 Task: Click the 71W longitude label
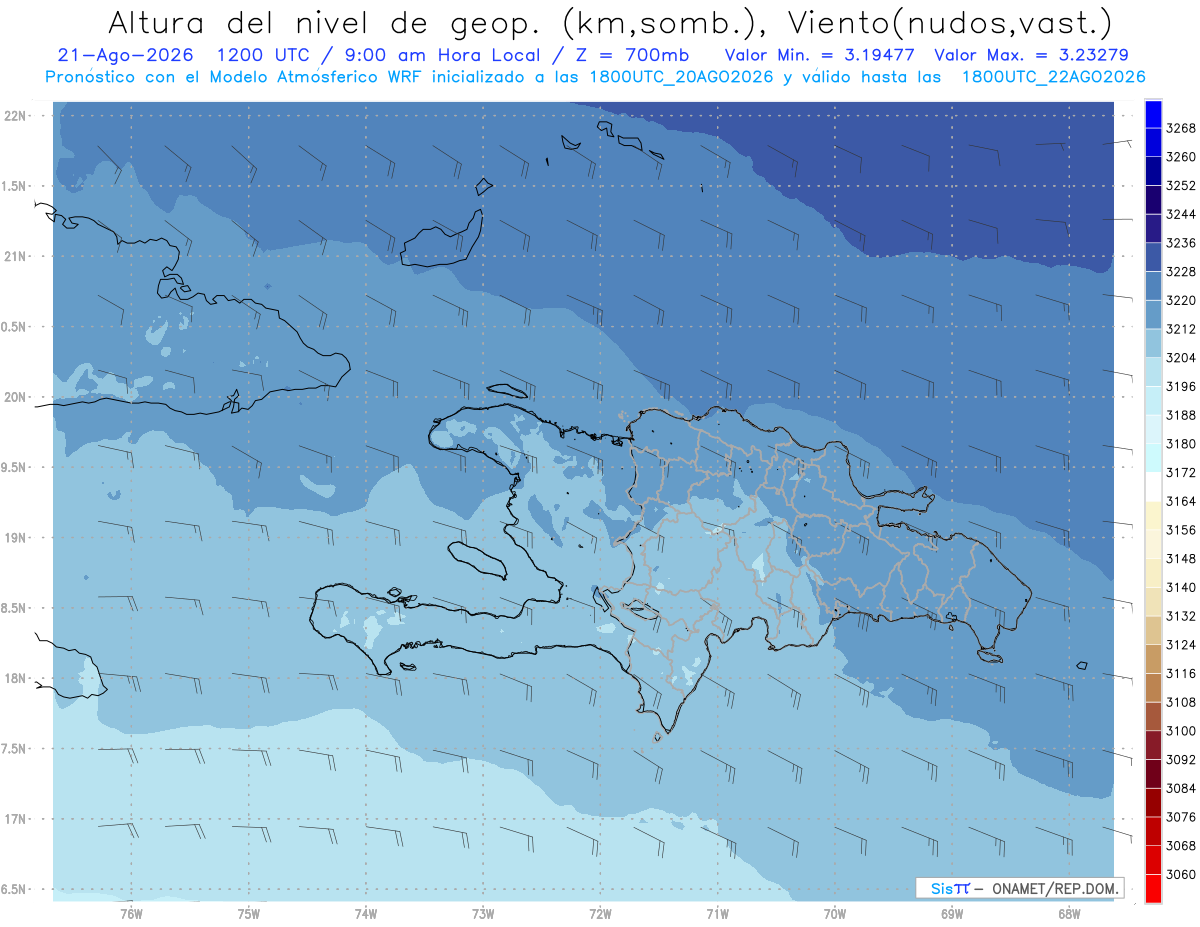pos(717,914)
